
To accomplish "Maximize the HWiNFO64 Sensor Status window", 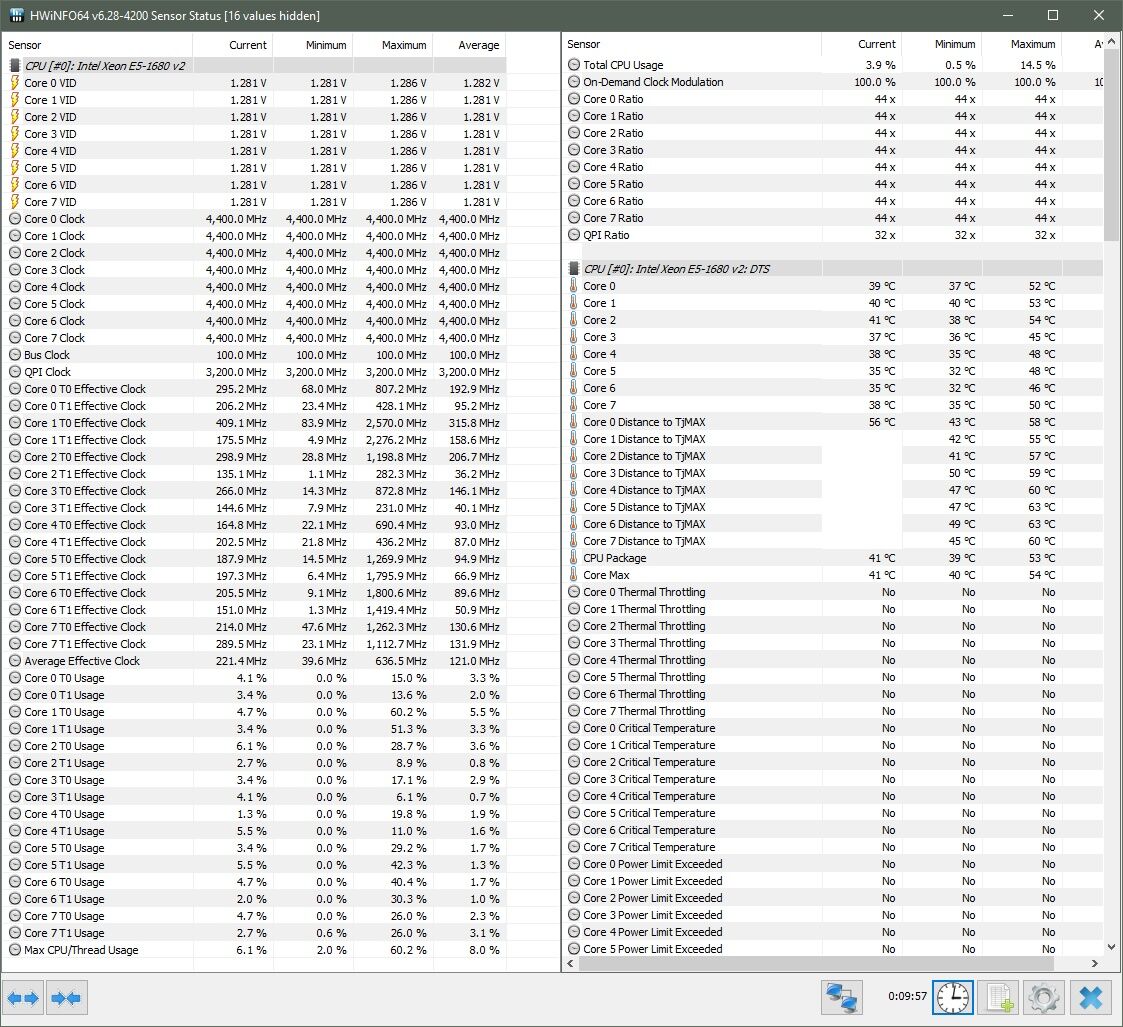I will (1053, 15).
